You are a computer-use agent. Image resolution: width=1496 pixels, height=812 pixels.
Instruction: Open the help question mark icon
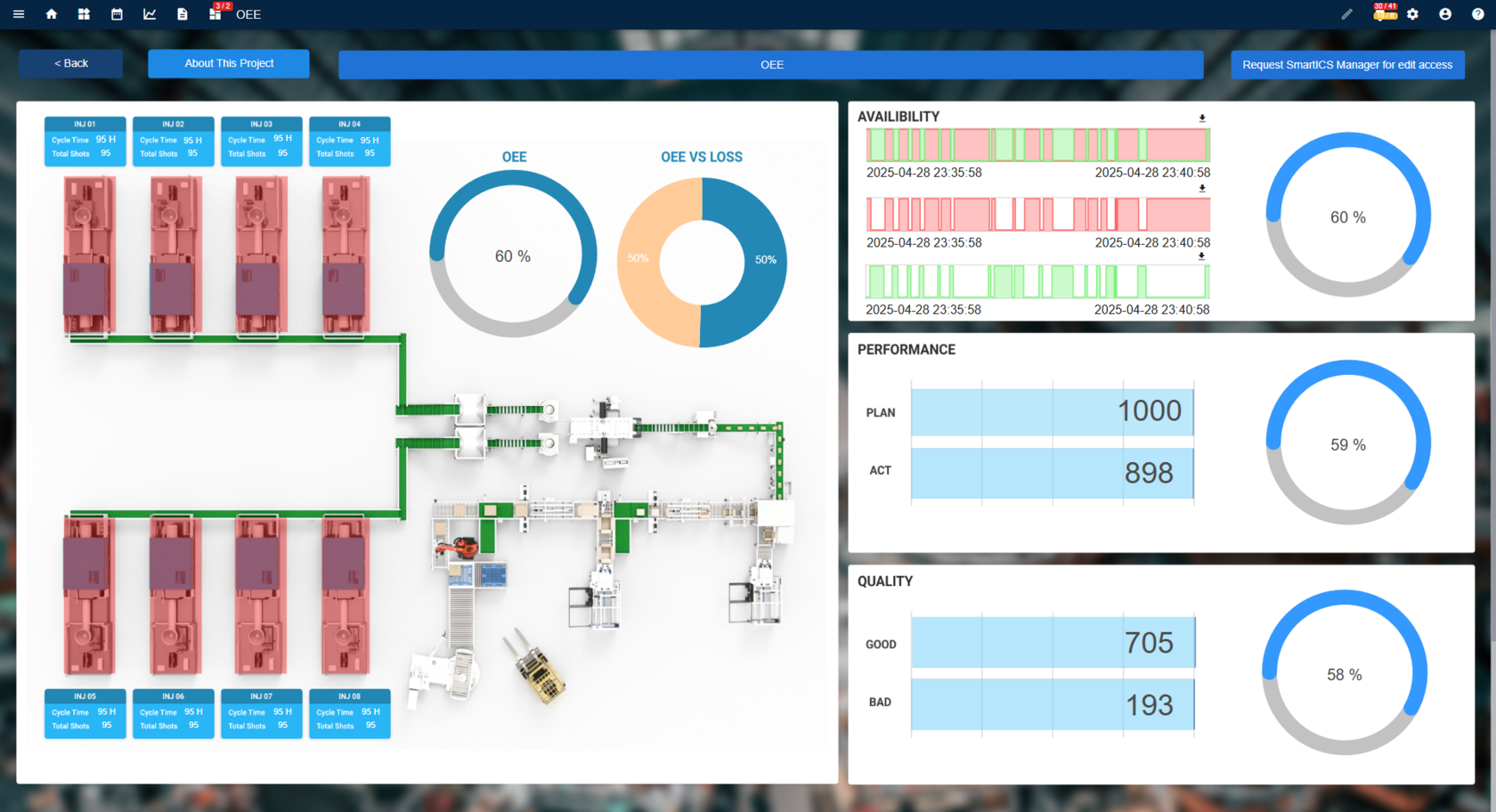click(x=1478, y=14)
